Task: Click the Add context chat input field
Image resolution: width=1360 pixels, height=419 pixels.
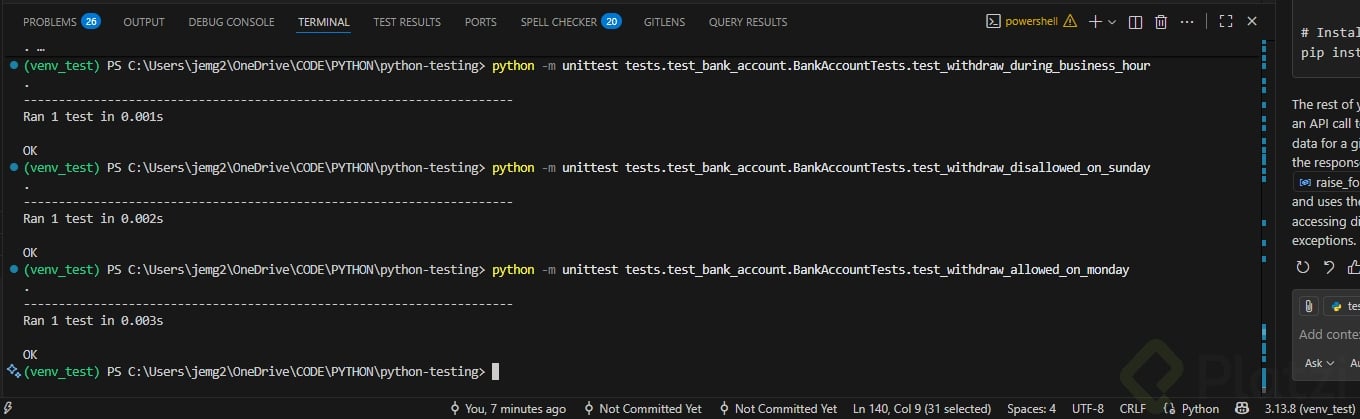Action: [x=1330, y=334]
